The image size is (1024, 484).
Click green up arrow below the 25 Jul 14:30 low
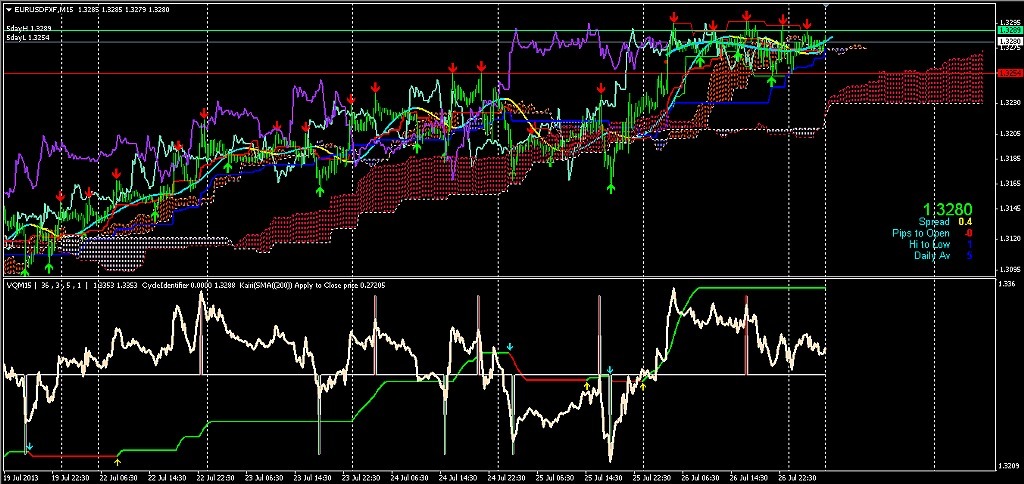[612, 185]
